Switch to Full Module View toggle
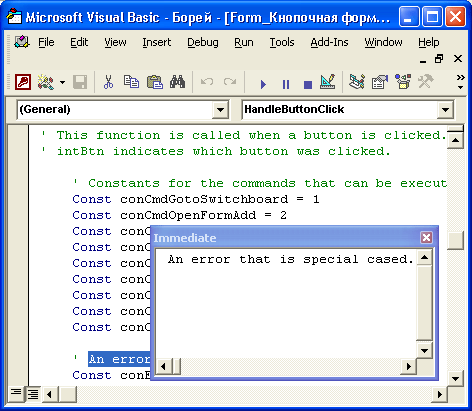This screenshot has height=411, width=472. (x=33, y=394)
